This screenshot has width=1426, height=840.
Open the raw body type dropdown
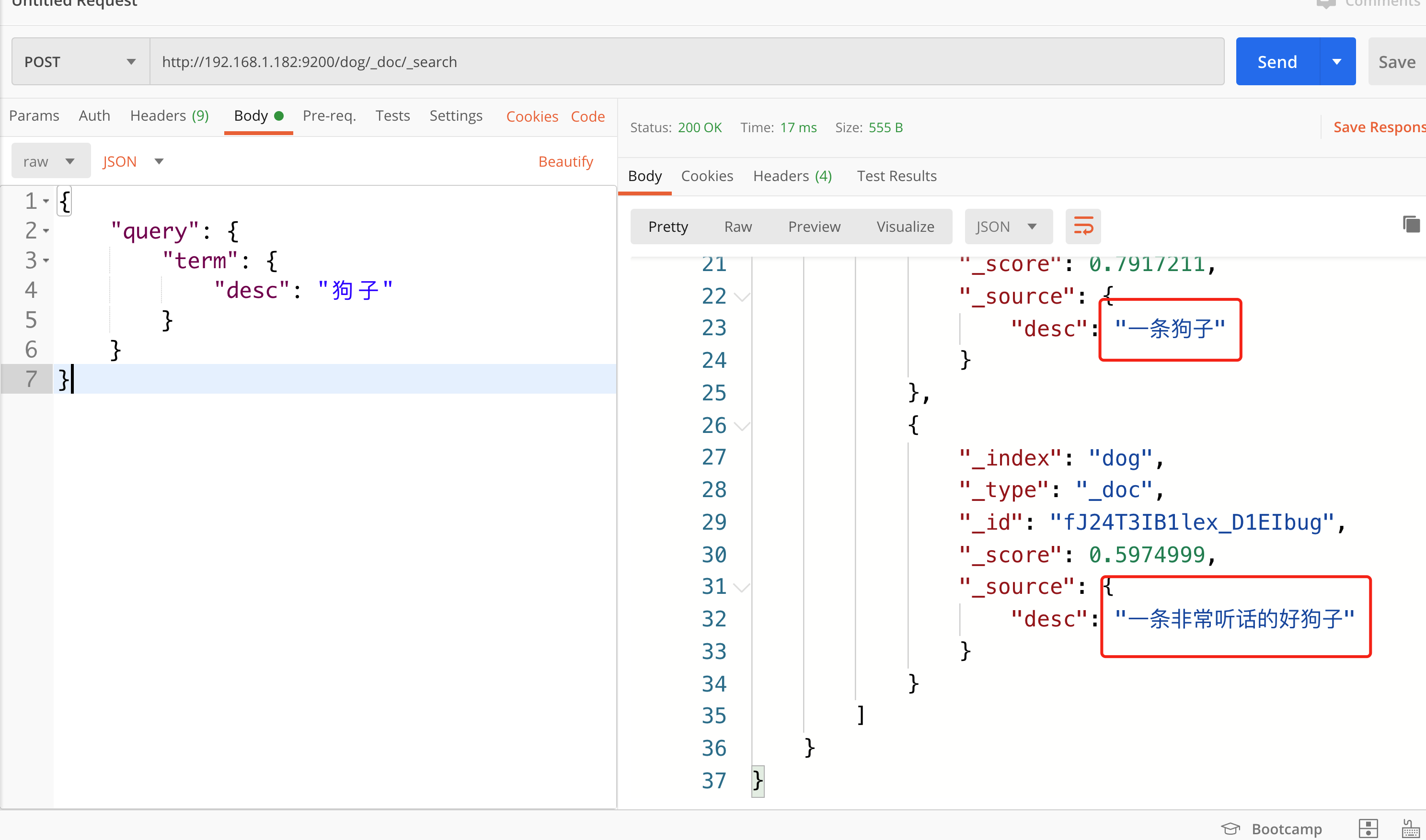coord(51,161)
